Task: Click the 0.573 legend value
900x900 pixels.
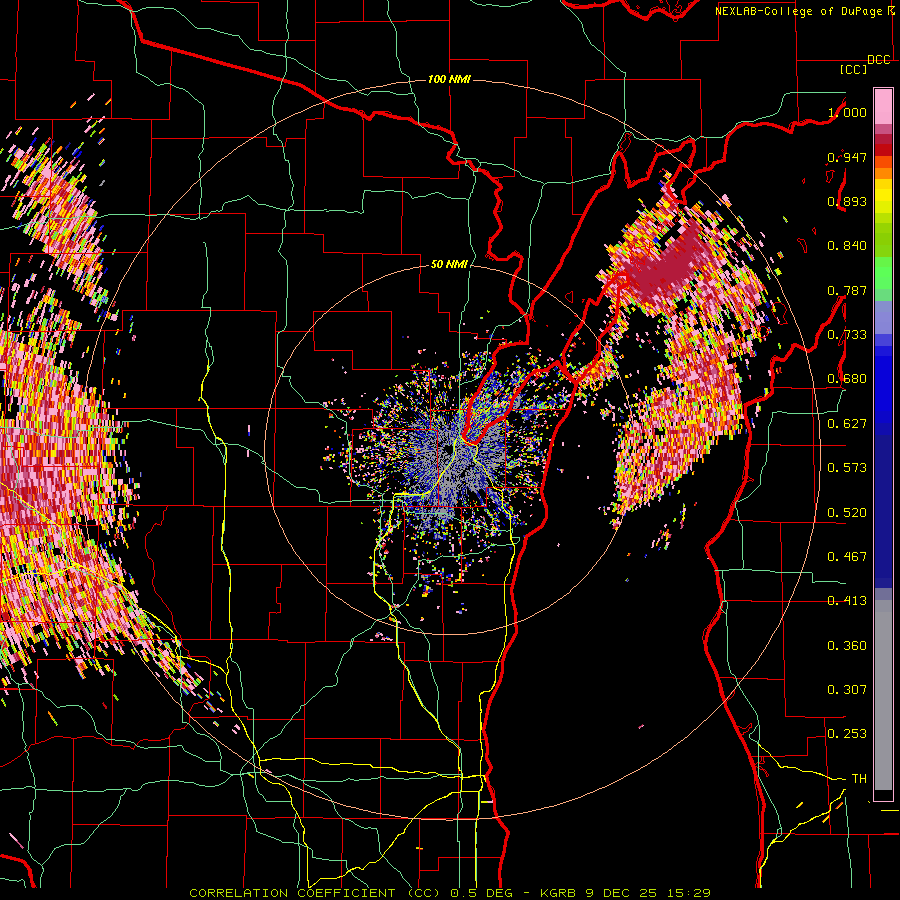Action: (x=847, y=468)
